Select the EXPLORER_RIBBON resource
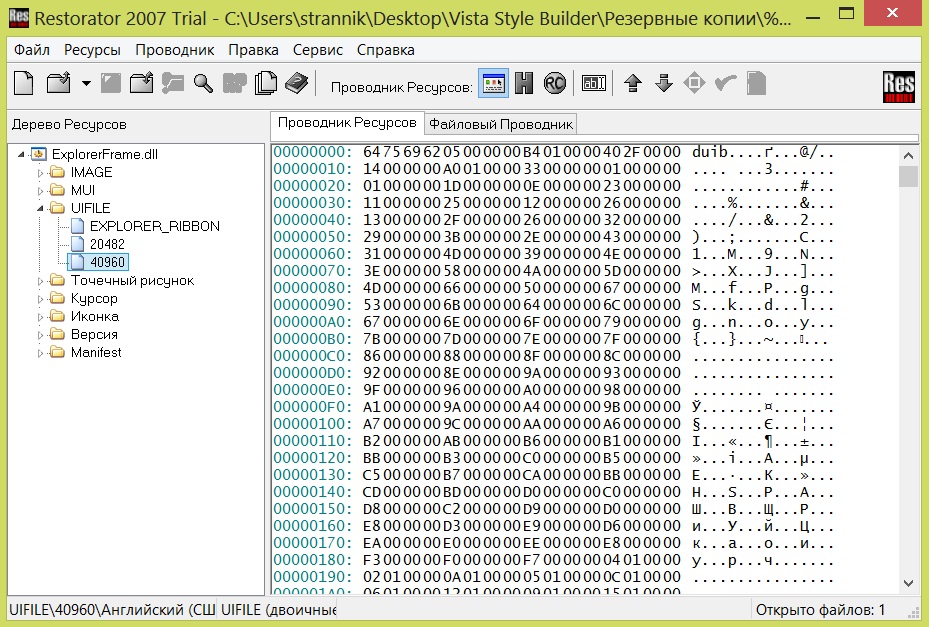 tap(154, 226)
